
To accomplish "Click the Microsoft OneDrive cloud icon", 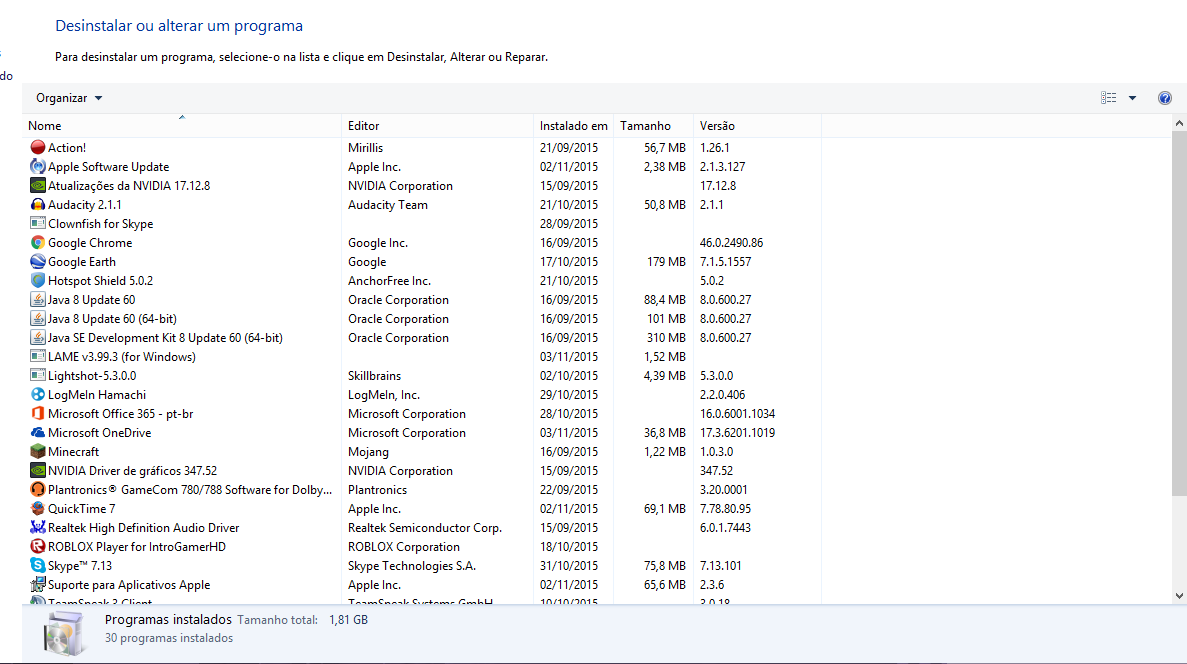I will click(x=37, y=432).
